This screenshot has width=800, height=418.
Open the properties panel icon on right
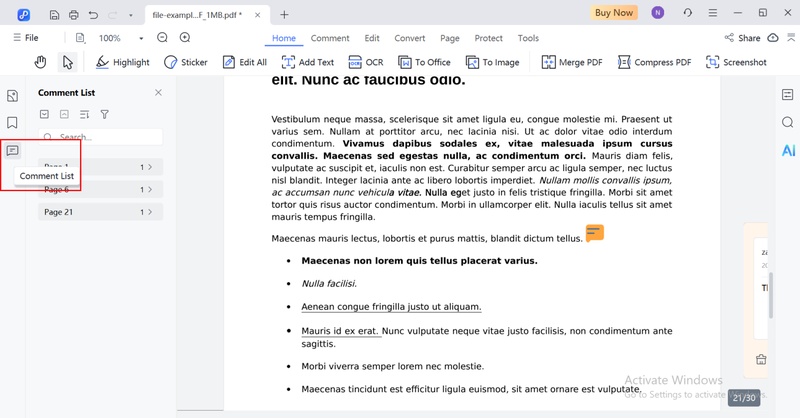point(787,94)
